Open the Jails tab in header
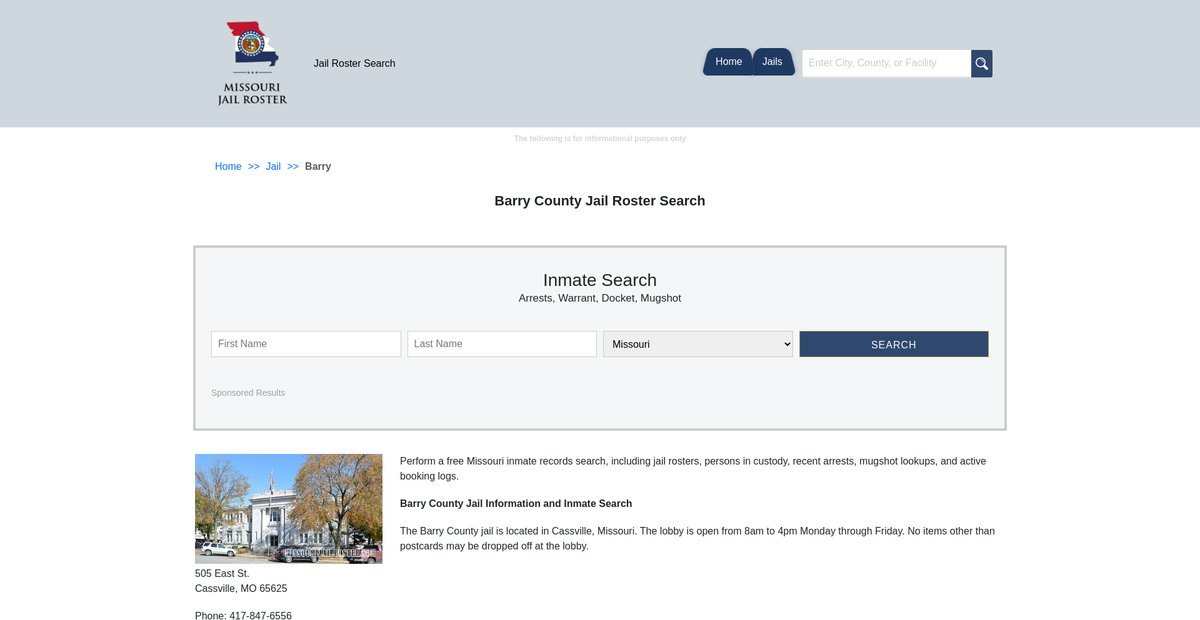The image size is (1200, 620). pos(773,62)
